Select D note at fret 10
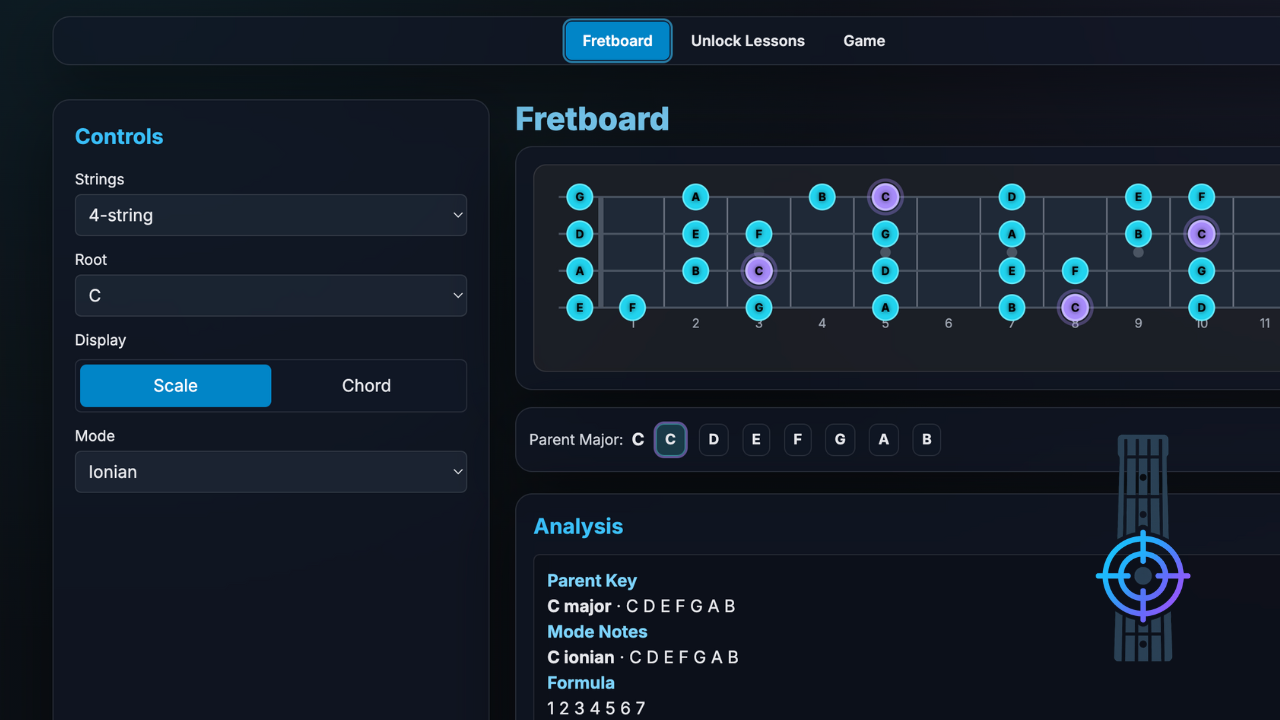1280x720 pixels. [1201, 307]
